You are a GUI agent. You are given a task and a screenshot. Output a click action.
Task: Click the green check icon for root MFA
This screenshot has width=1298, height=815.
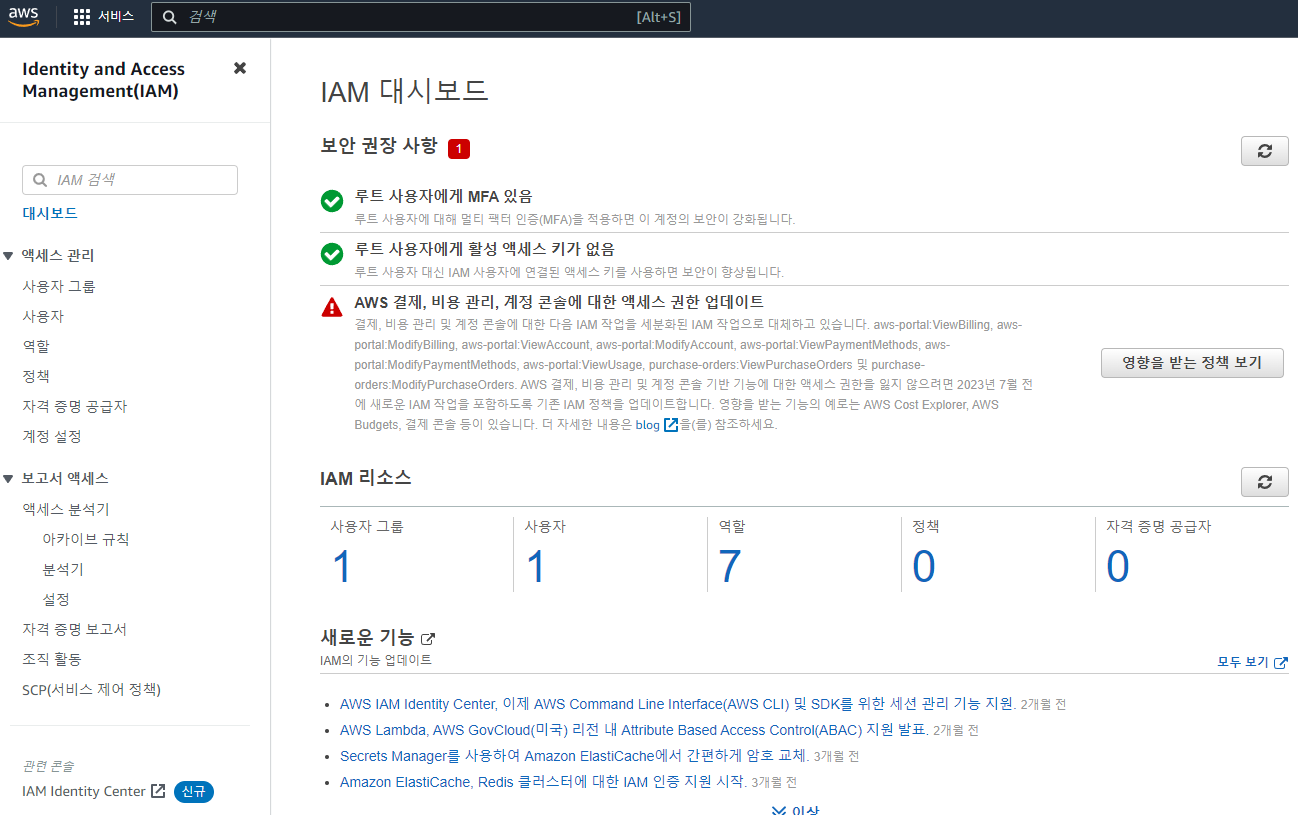tap(332, 202)
